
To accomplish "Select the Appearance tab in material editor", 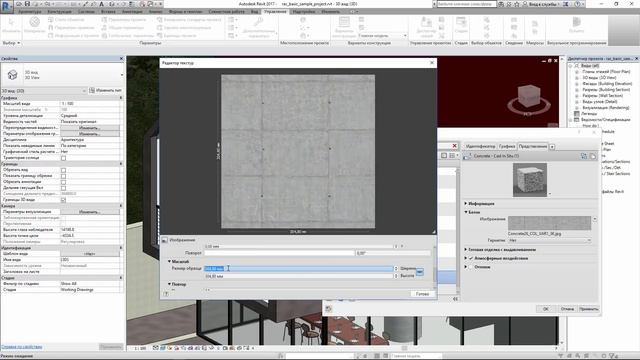I will click(533, 146).
